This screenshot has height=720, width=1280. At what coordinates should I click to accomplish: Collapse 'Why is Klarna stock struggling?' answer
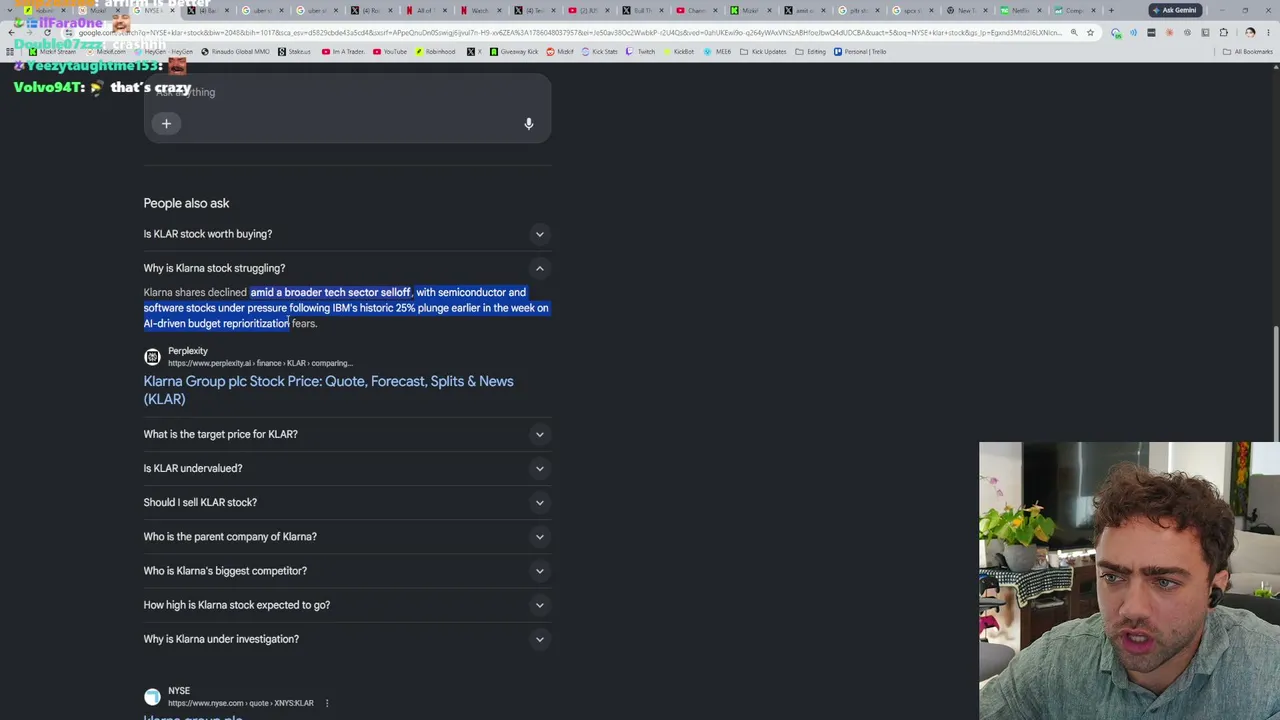pyautogui.click(x=347, y=268)
